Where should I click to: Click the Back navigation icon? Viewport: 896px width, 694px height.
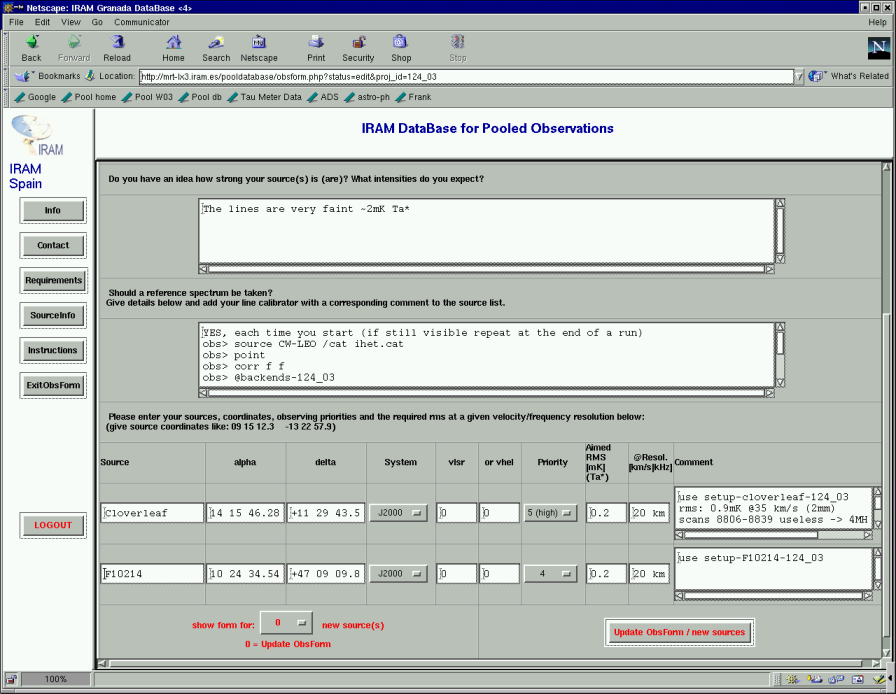coord(31,43)
